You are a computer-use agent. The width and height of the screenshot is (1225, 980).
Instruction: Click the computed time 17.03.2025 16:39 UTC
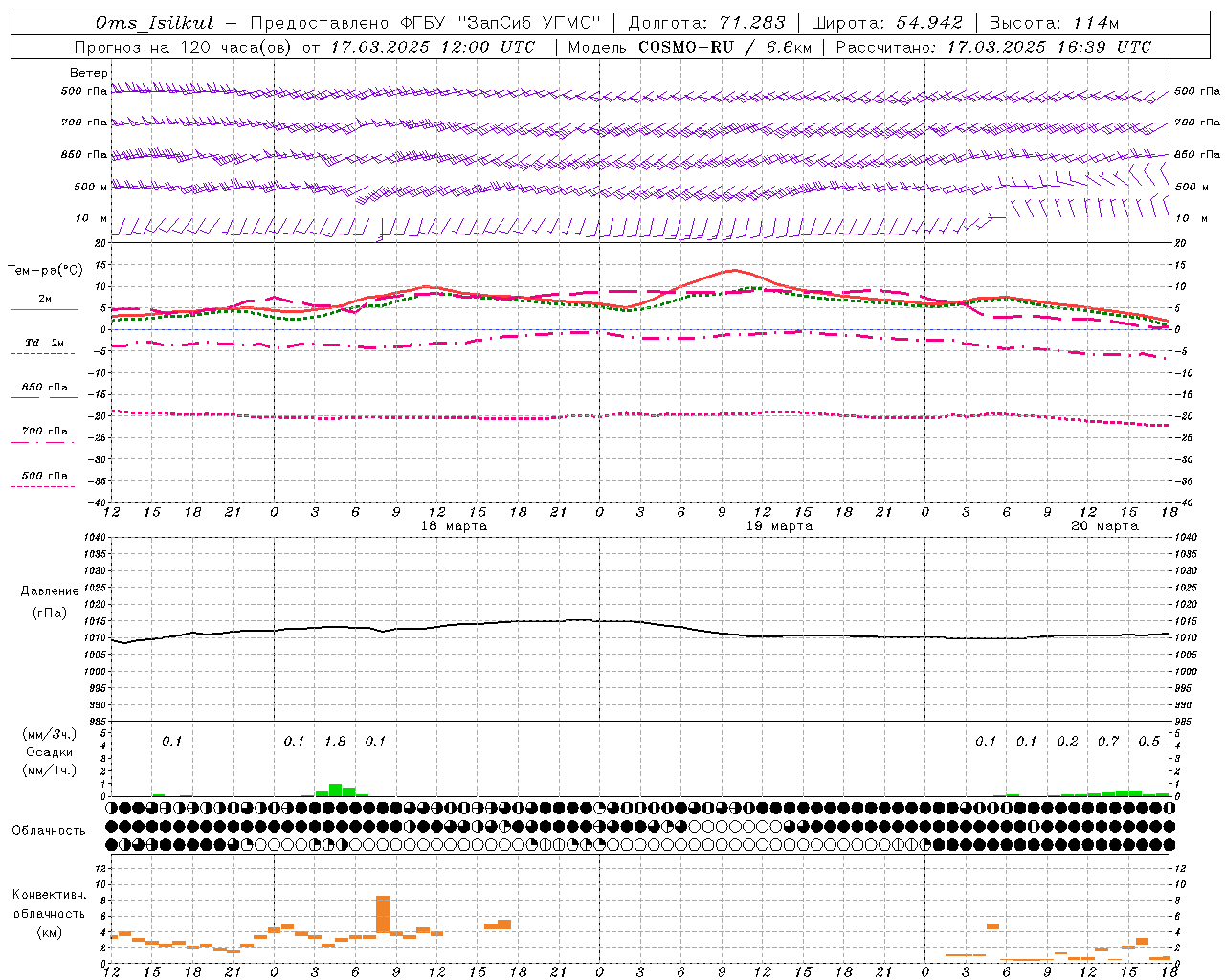point(1049,47)
